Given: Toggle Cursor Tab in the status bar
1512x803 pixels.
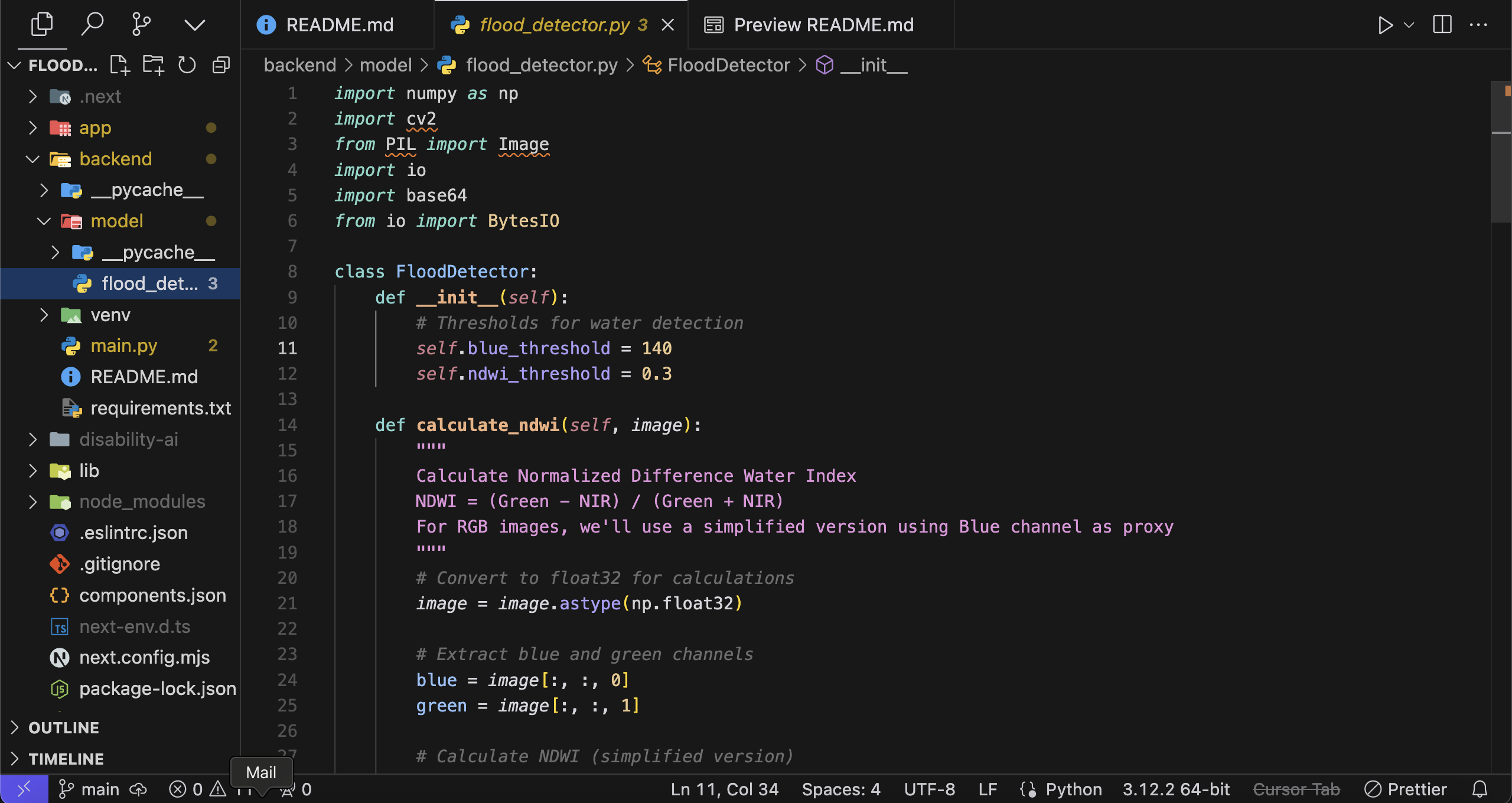Looking at the screenshot, I should [1296, 789].
